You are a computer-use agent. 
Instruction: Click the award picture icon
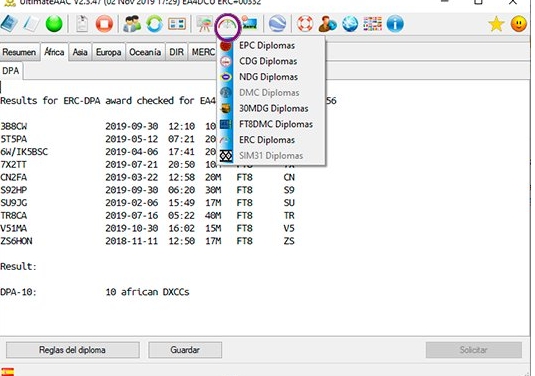pos(249,24)
